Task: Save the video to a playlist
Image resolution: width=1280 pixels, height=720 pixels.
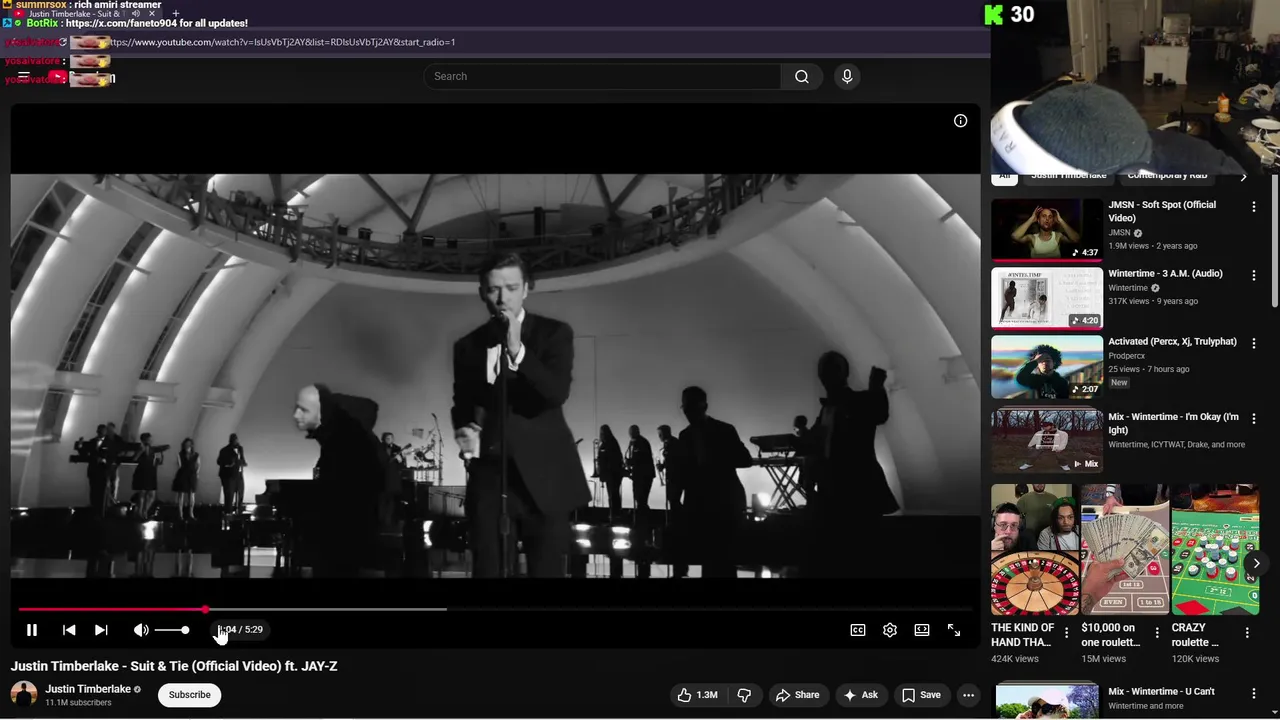Action: point(921,695)
